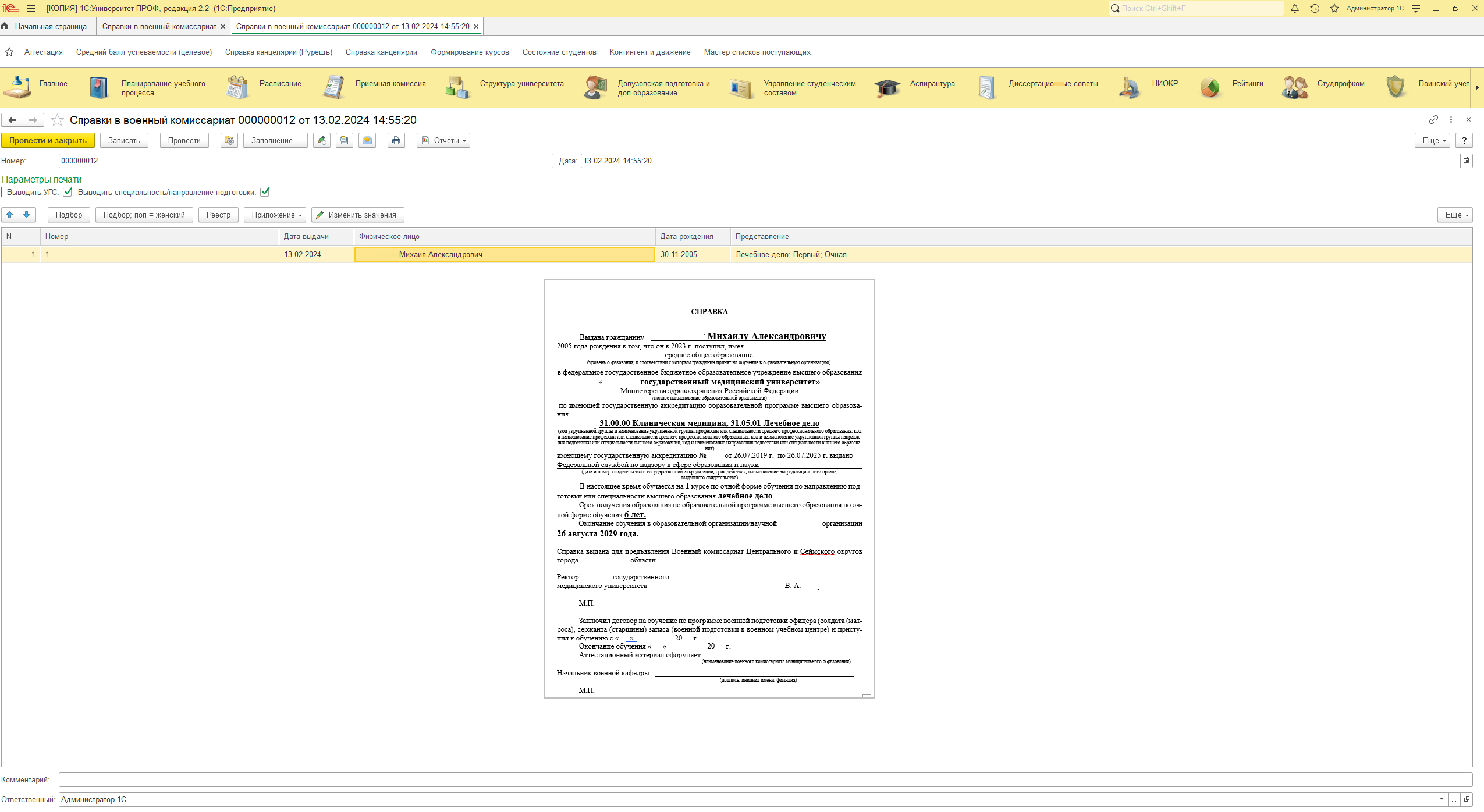Toggle the Выводить УГС checkbox
This screenshot has height=812, width=1484.
pyautogui.click(x=68, y=192)
